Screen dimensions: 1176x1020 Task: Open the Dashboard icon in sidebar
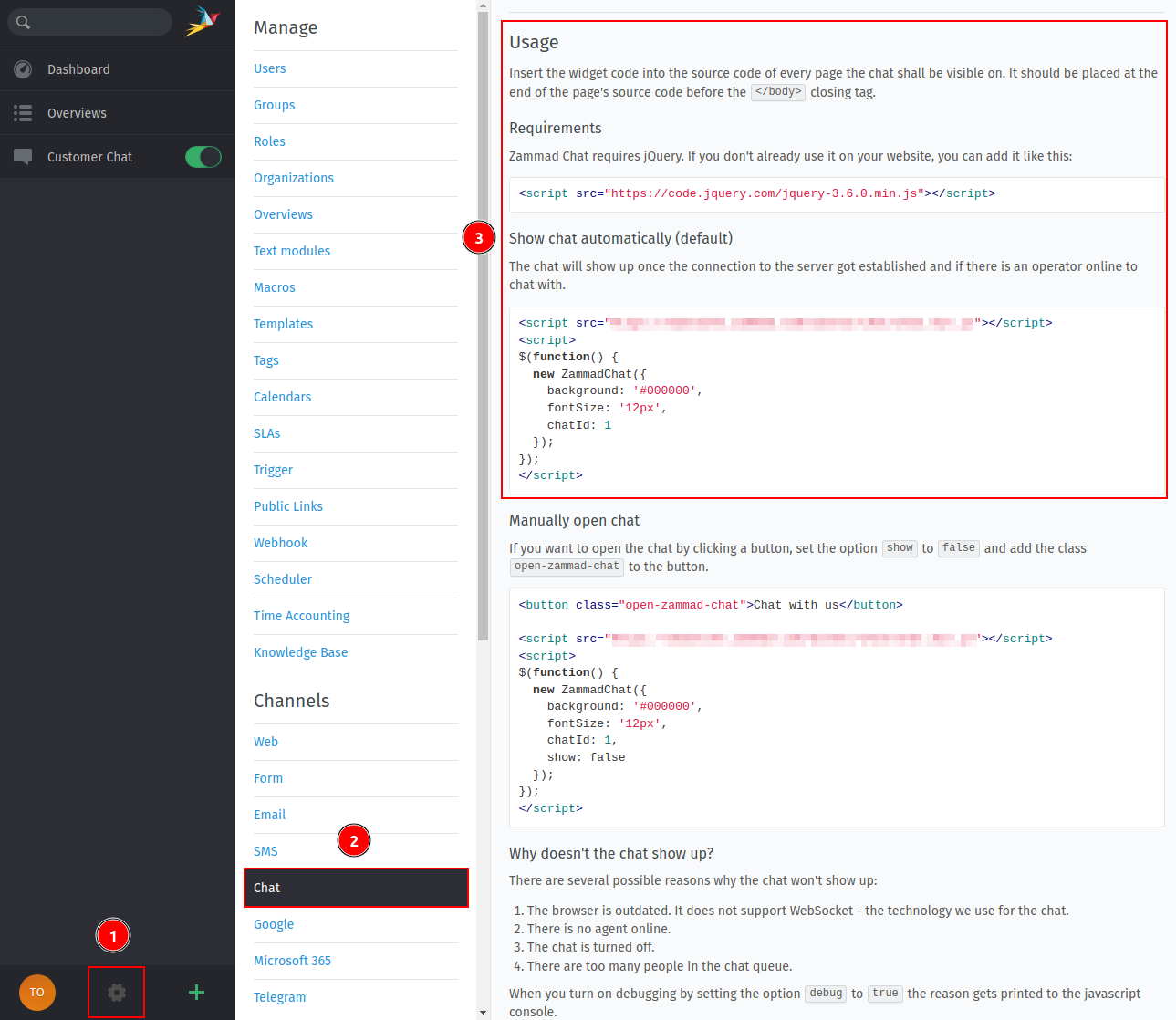(x=23, y=69)
